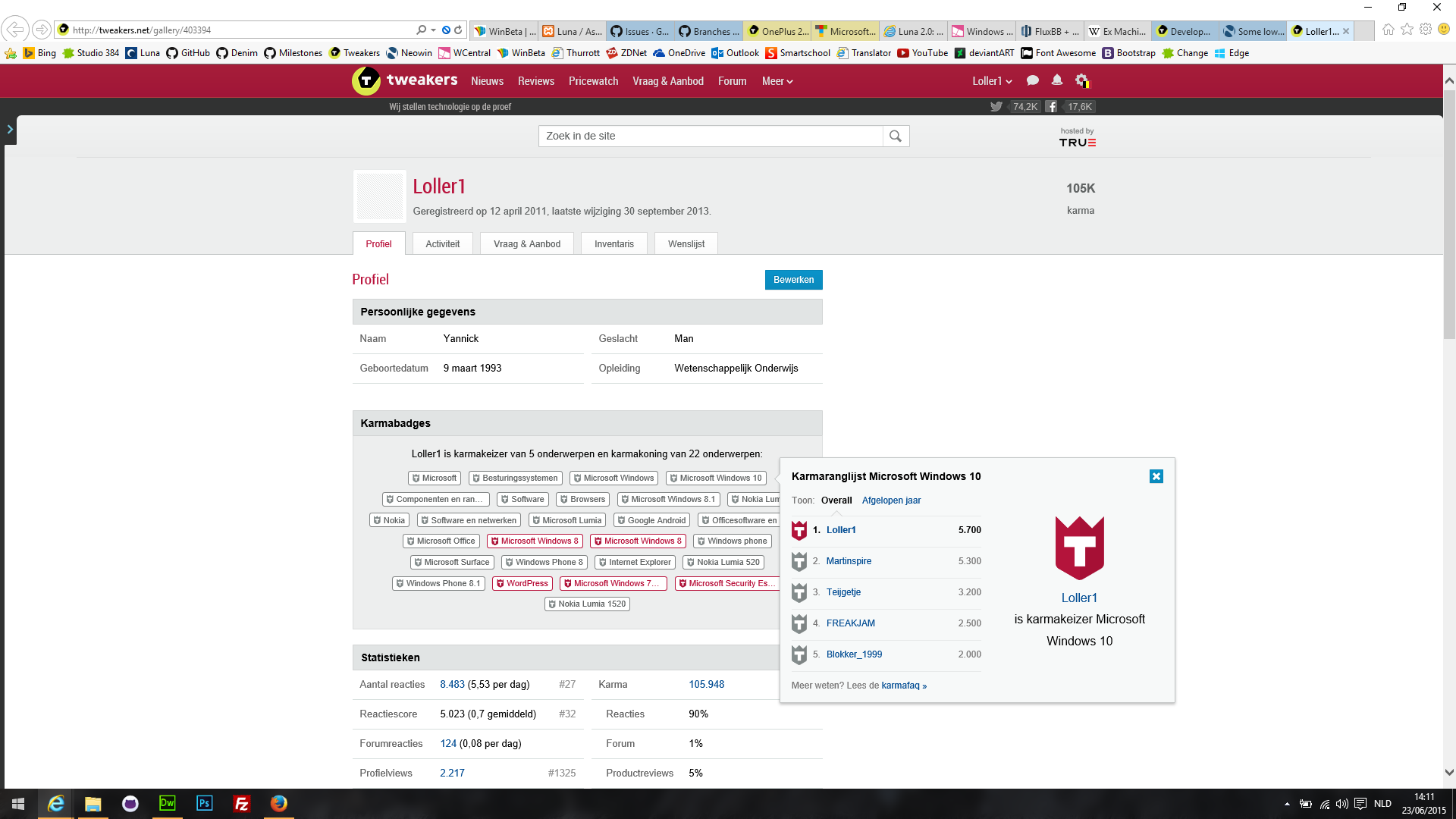1456x819 pixels.
Task: Open the karmafaq link
Action: (904, 686)
